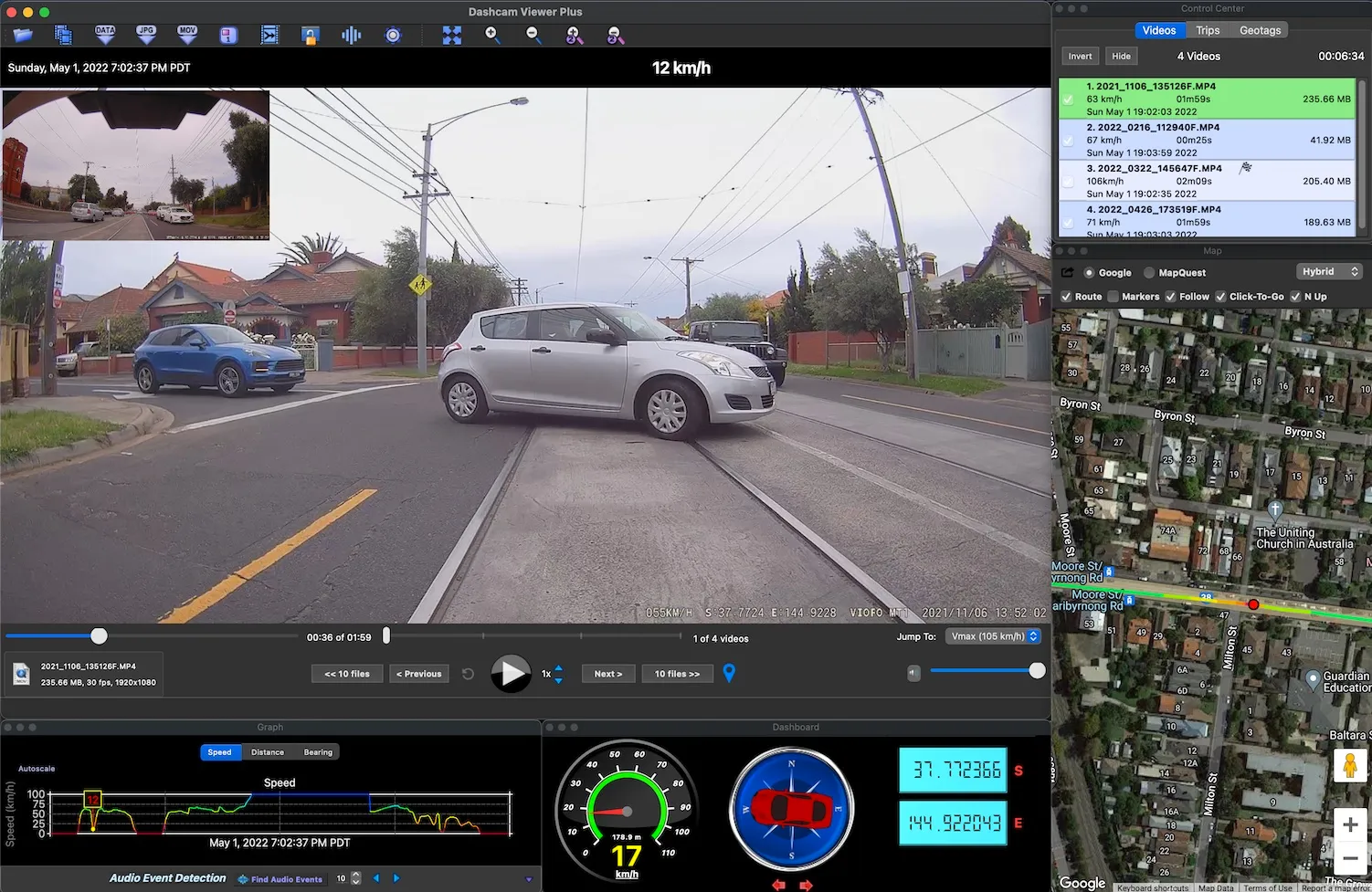The height and width of the screenshot is (892, 1372).
Task: Uncheck the Route checkbox on map
Action: (1066, 297)
